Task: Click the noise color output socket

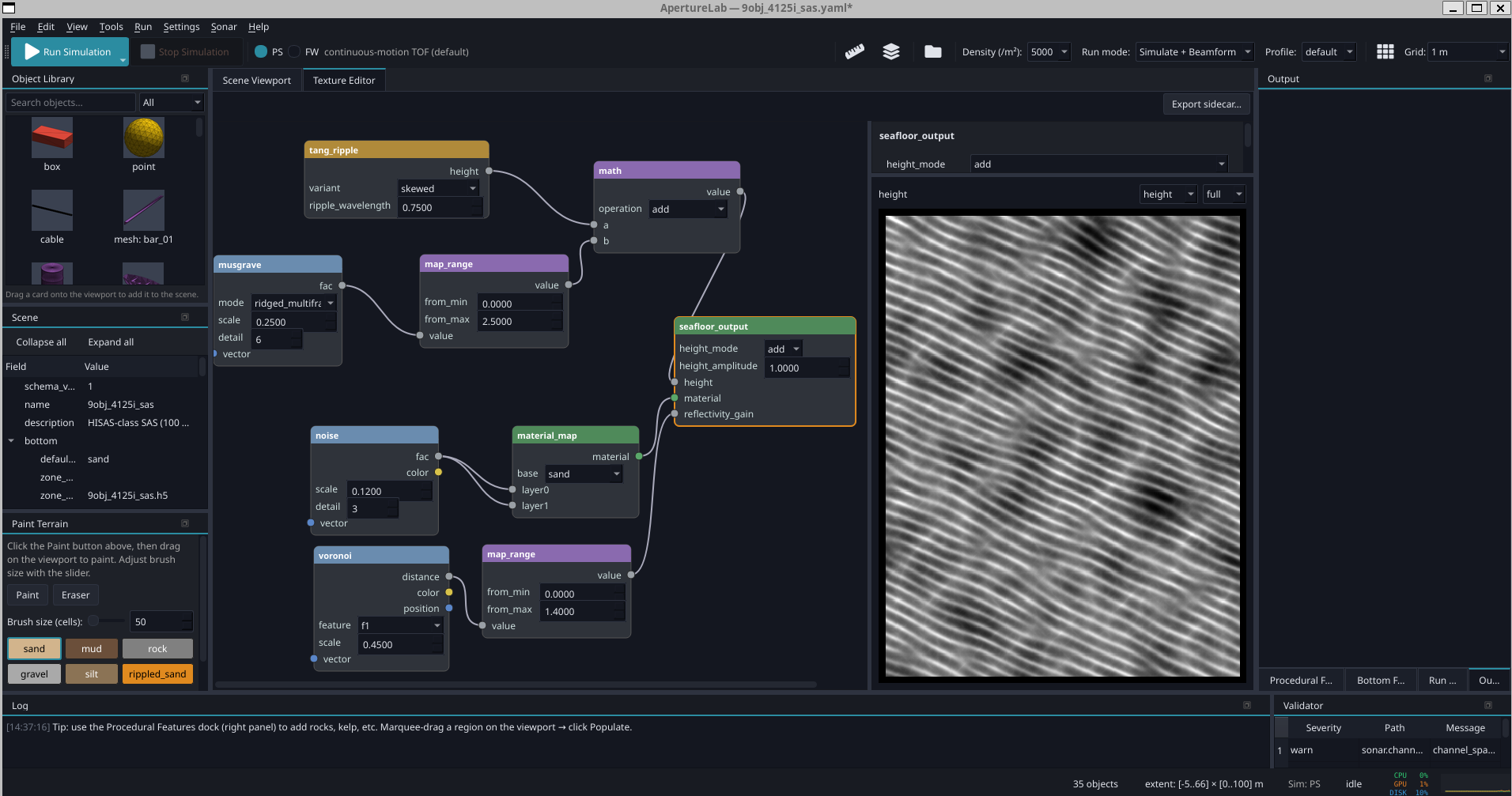Action: [x=438, y=473]
